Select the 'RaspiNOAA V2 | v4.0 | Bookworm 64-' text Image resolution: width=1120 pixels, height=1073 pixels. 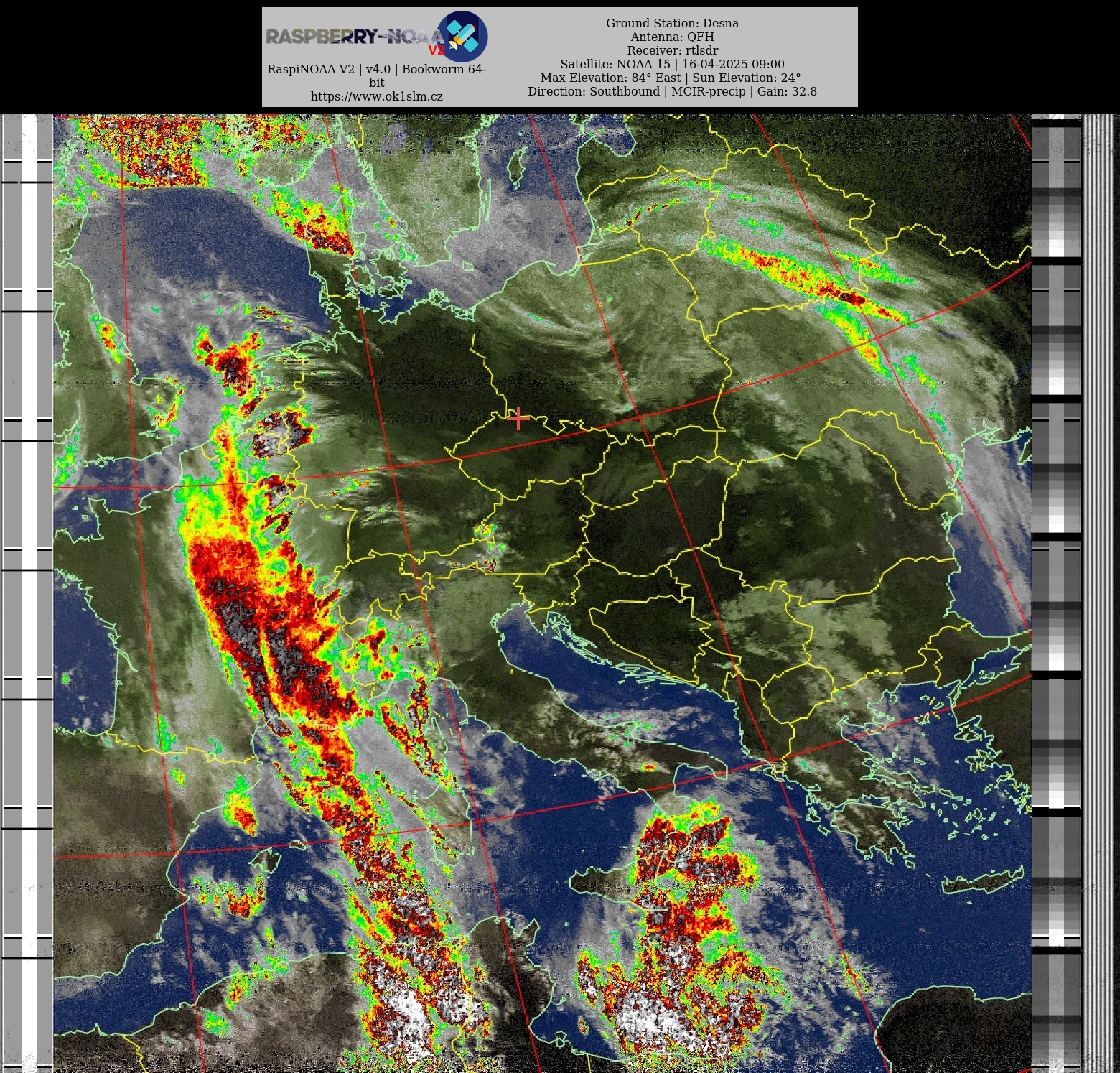pos(377,69)
